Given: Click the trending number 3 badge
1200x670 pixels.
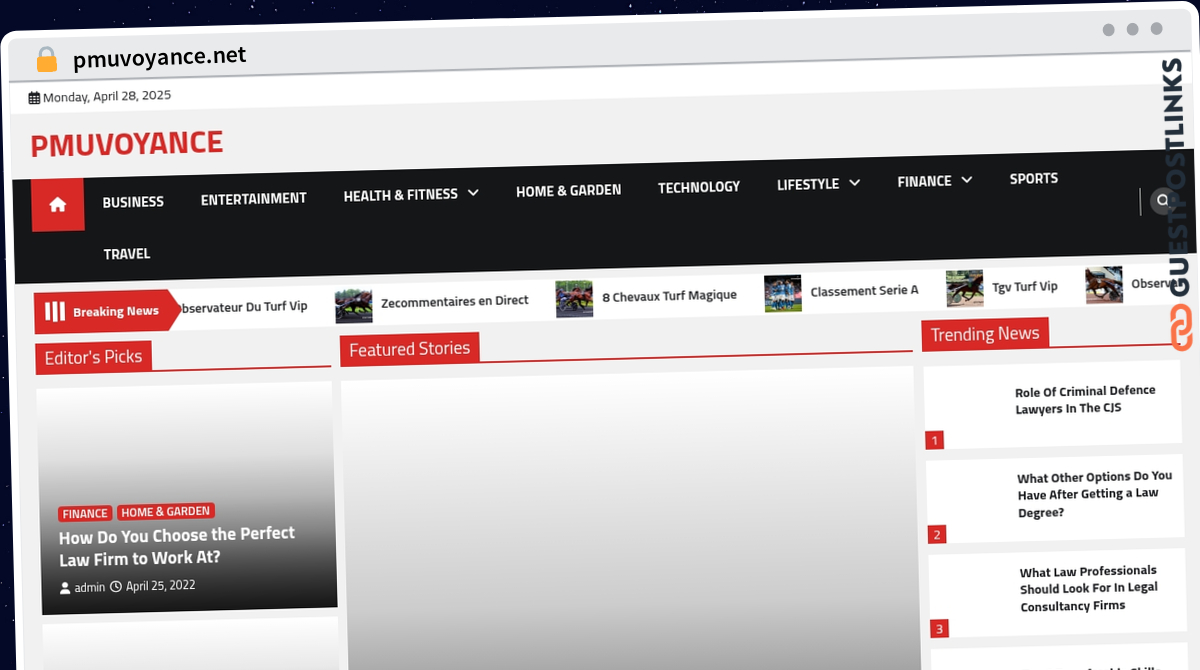Looking at the screenshot, I should point(939,629).
